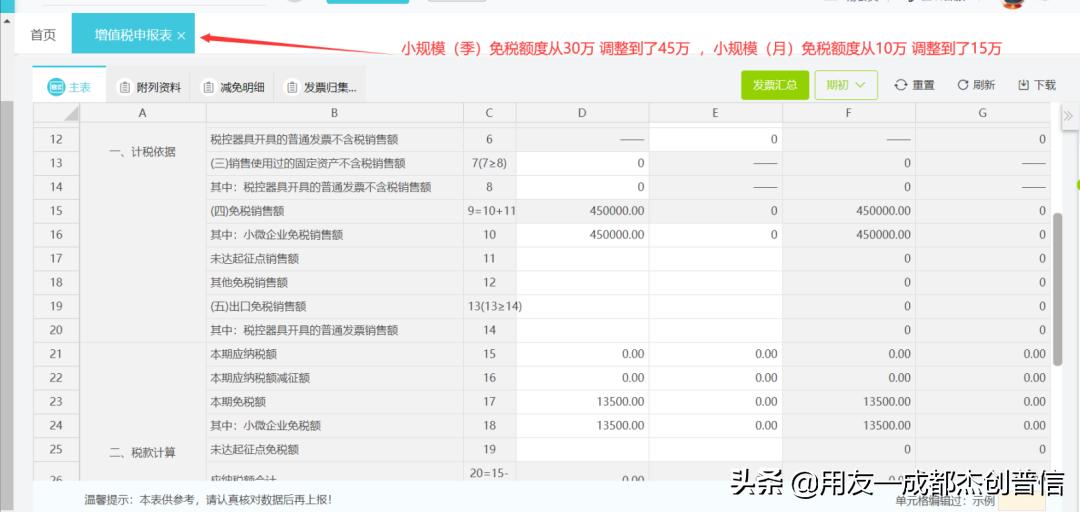Click the 发票汇总 button
1080x512 pixels.
(775, 85)
